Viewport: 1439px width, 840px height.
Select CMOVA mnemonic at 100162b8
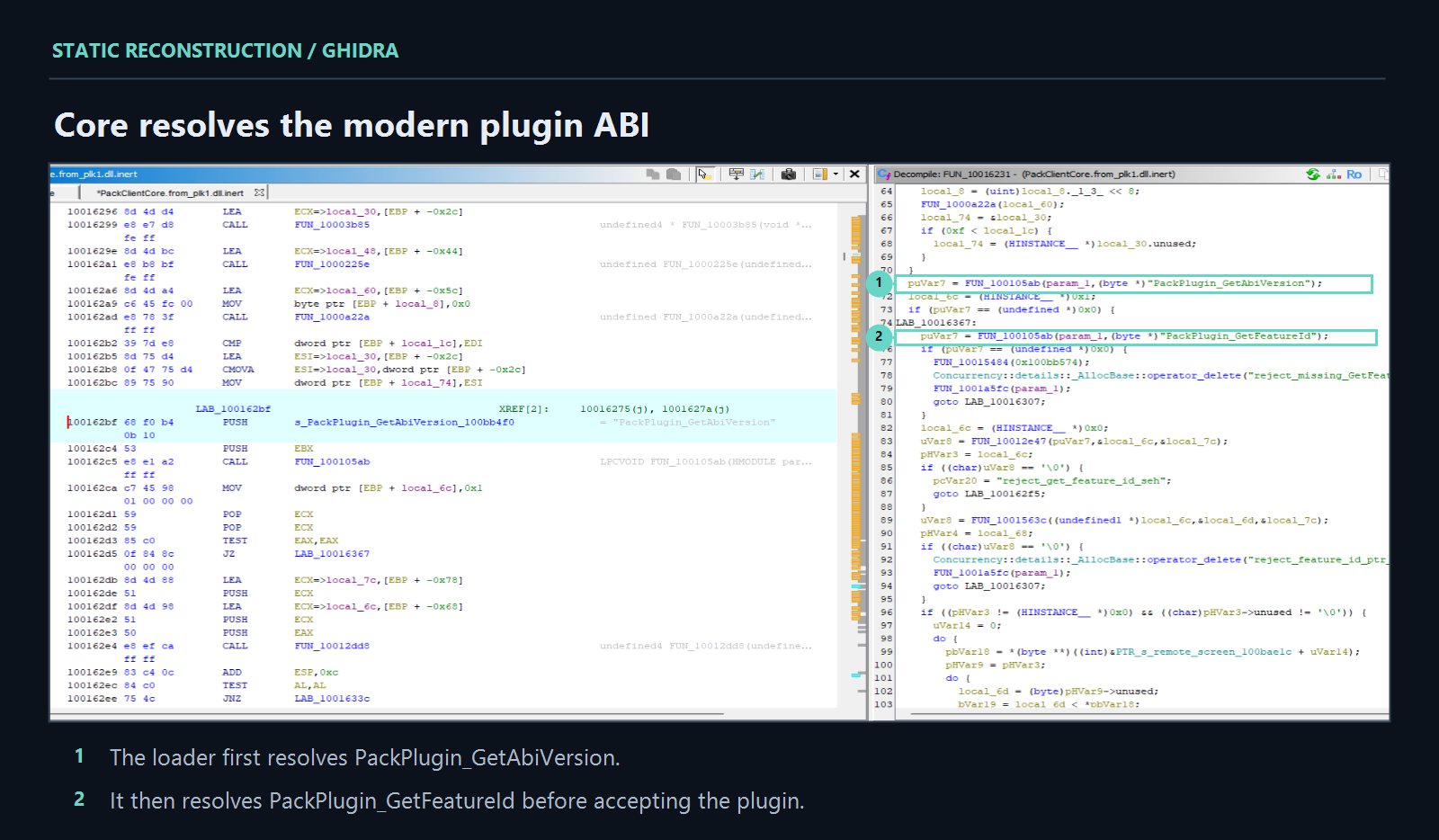[x=238, y=370]
